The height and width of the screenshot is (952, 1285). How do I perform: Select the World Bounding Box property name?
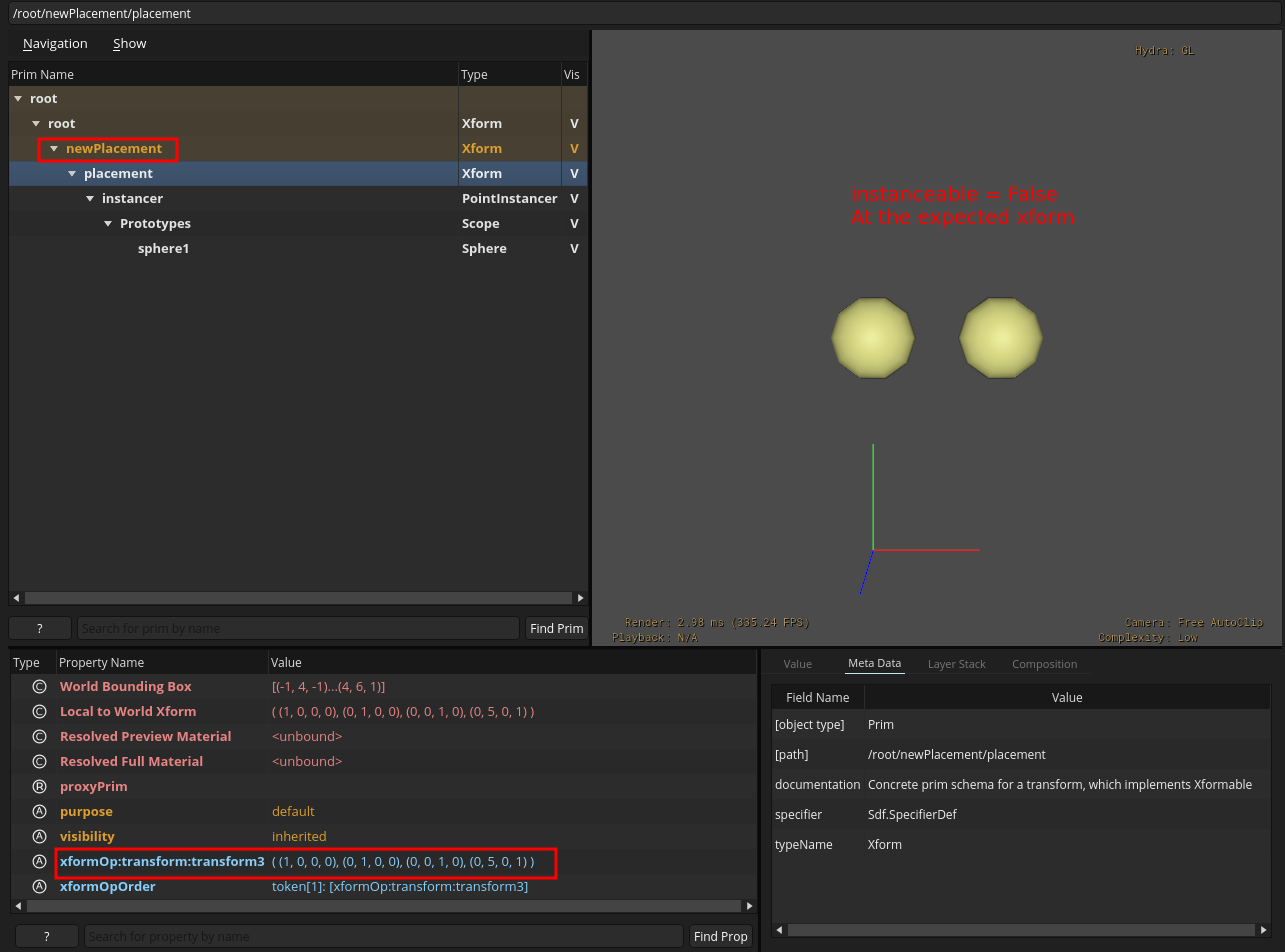[126, 687]
